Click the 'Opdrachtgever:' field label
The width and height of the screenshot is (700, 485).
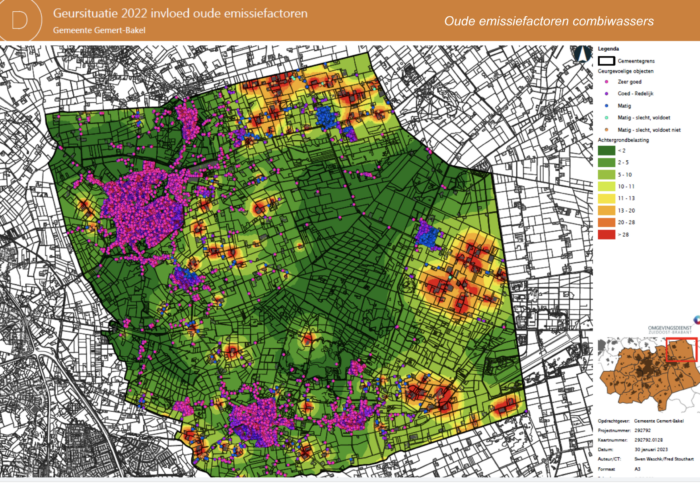[x=612, y=421]
